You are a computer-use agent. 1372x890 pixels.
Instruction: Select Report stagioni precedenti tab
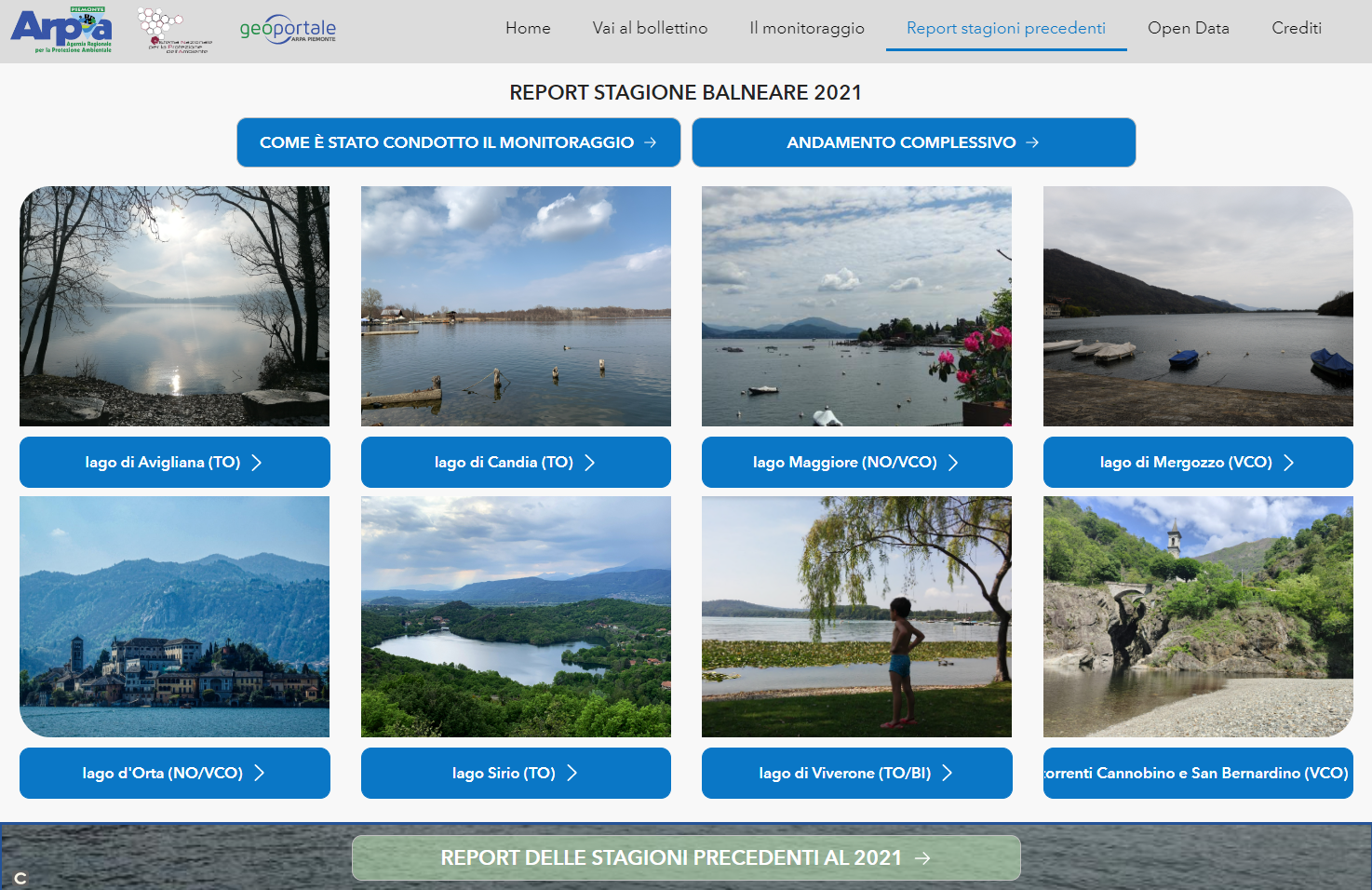point(1006,28)
